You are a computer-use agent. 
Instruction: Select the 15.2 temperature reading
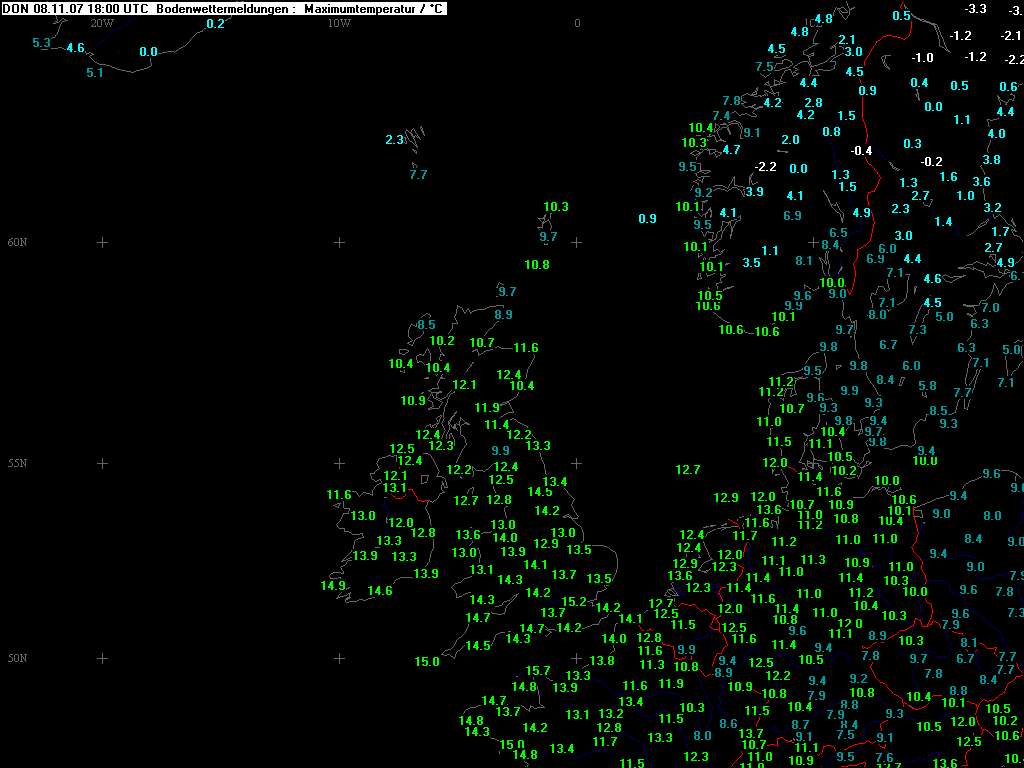574,602
